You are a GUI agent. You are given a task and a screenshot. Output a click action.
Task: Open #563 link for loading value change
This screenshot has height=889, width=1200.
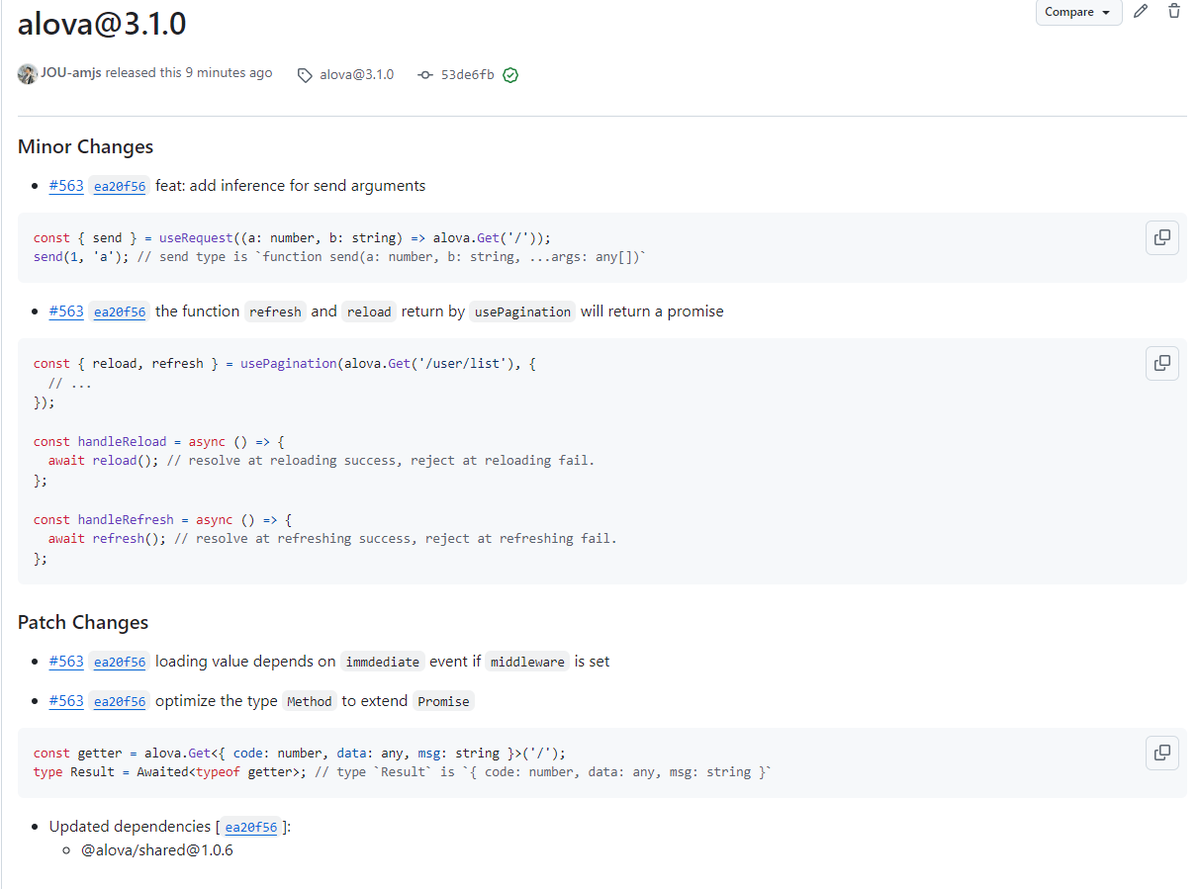66,661
